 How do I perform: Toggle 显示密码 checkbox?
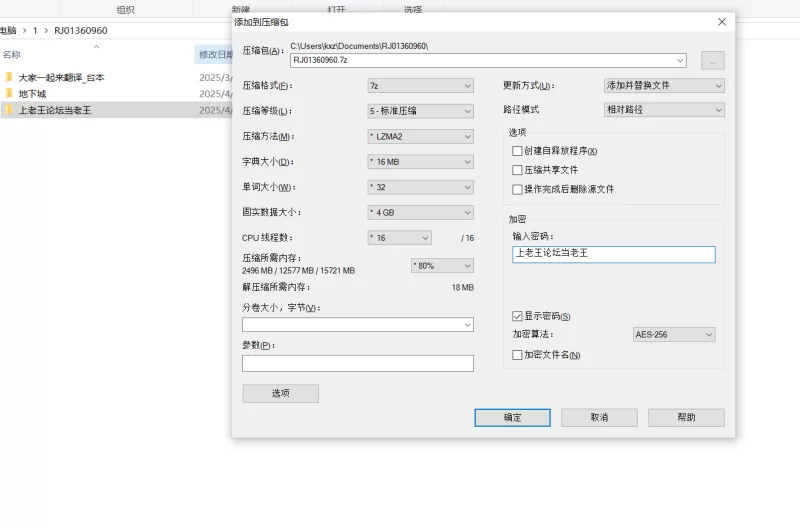tap(517, 316)
